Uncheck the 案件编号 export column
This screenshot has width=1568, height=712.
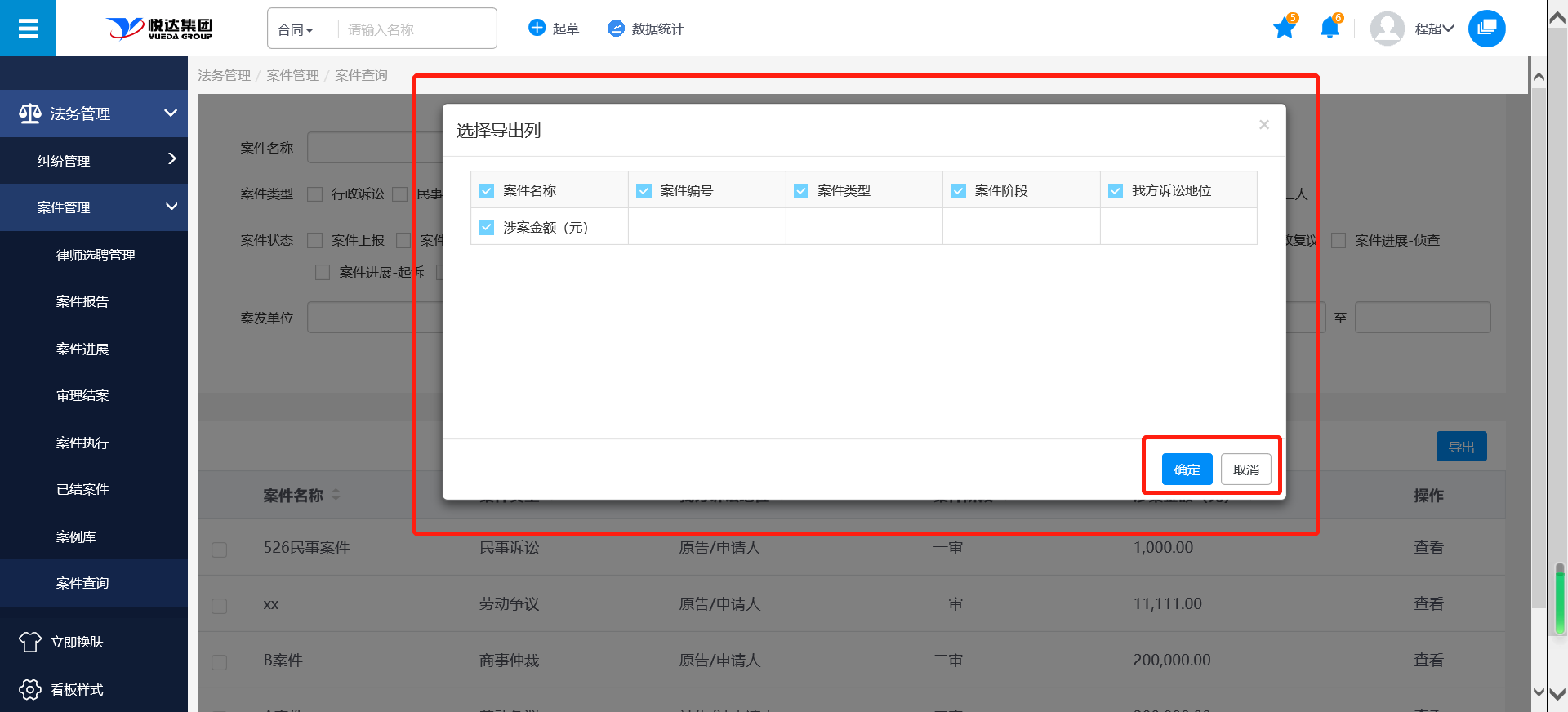click(644, 191)
